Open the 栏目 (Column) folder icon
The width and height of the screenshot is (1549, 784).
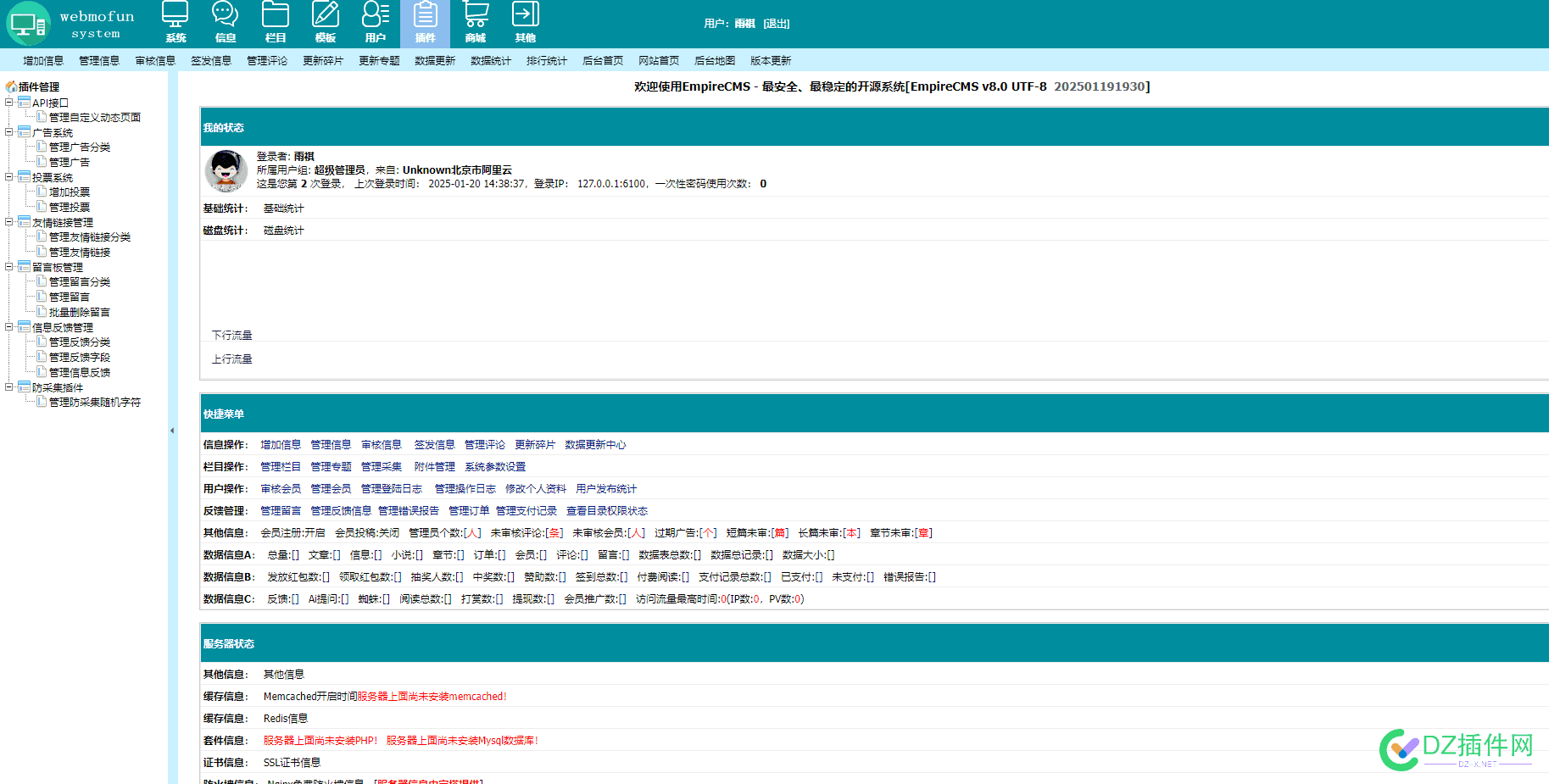click(276, 23)
